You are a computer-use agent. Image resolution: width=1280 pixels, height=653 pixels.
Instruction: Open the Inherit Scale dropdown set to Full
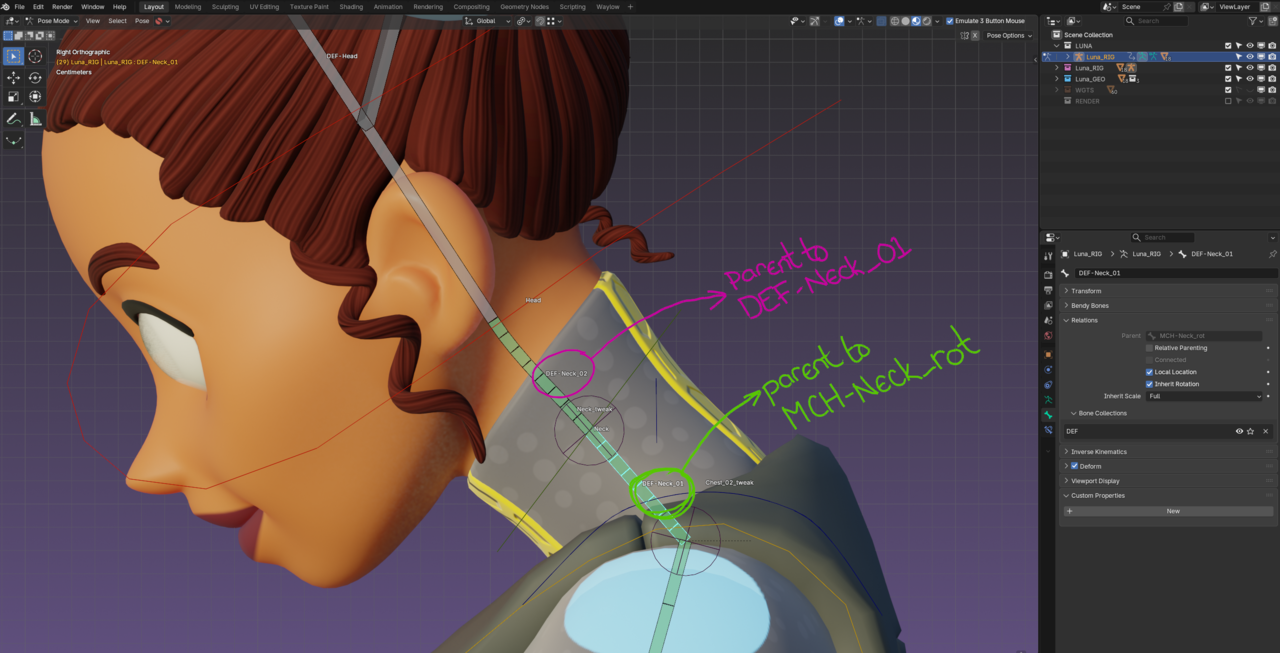tap(1204, 396)
